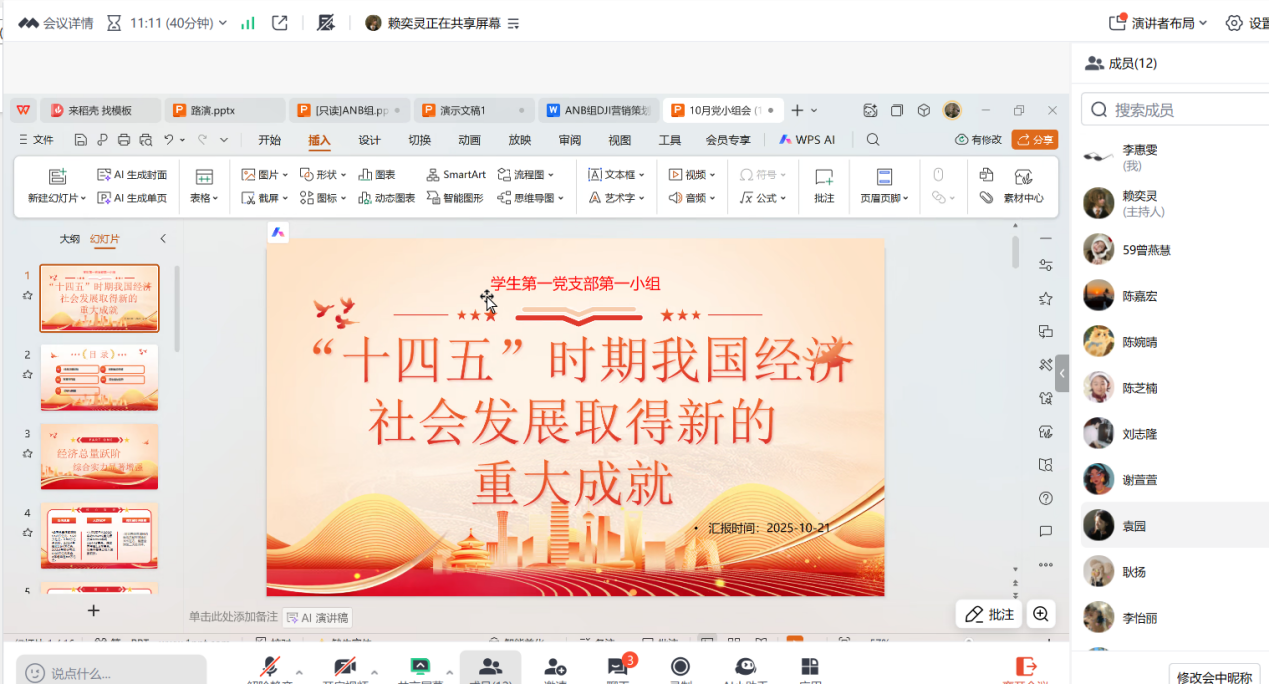Switch to the 设计 ribbon tab

pyautogui.click(x=369, y=140)
